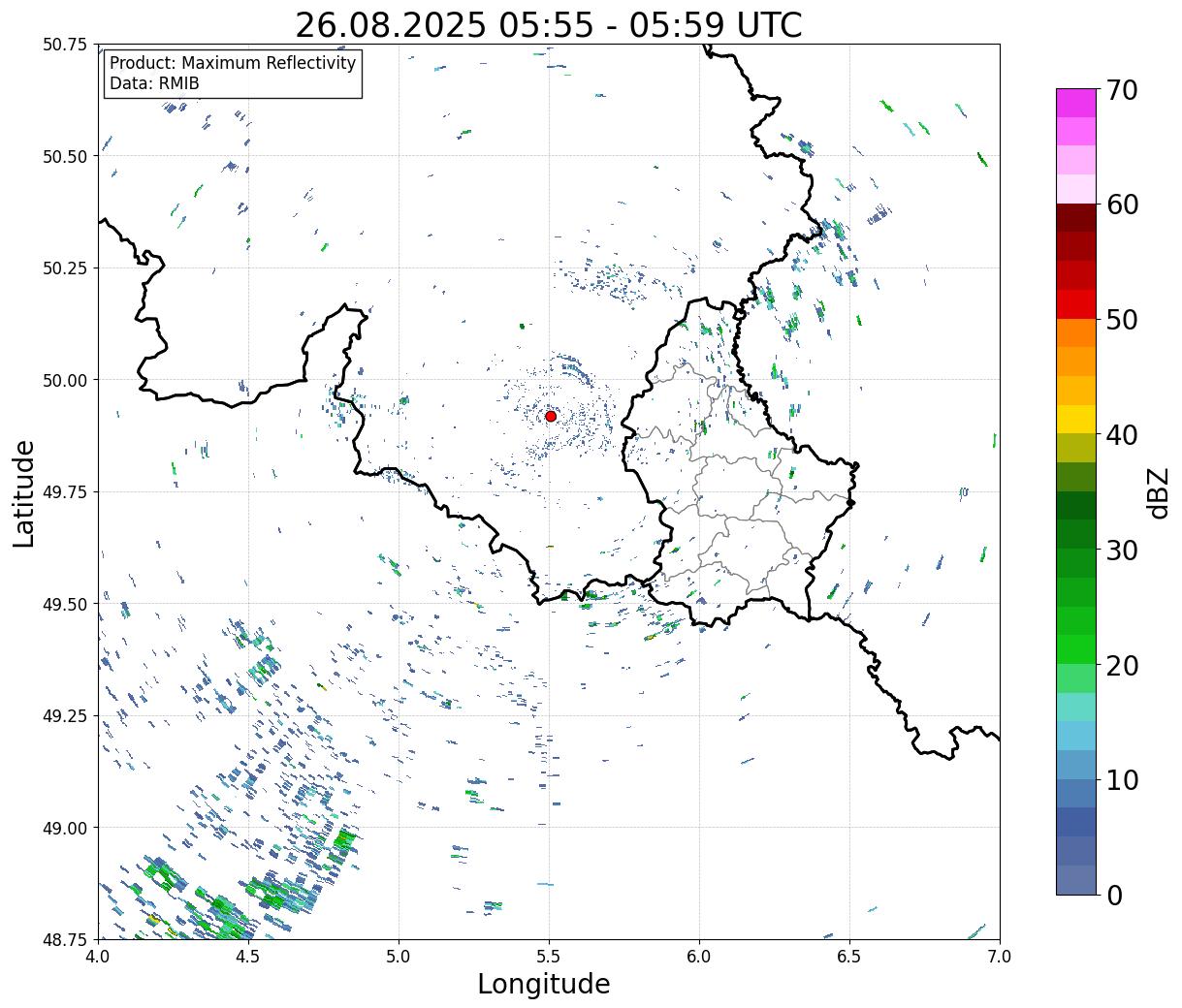This screenshot has height=1008, width=1182.
Task: Click the 40 colorbar tick label
Action: (x=1122, y=435)
